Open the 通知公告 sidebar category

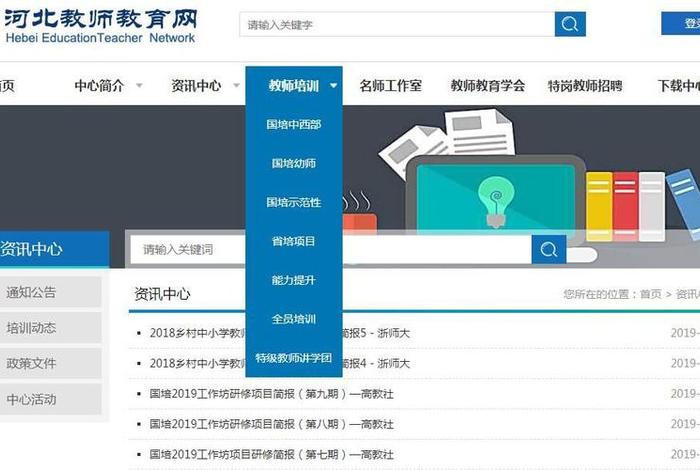tap(50, 292)
